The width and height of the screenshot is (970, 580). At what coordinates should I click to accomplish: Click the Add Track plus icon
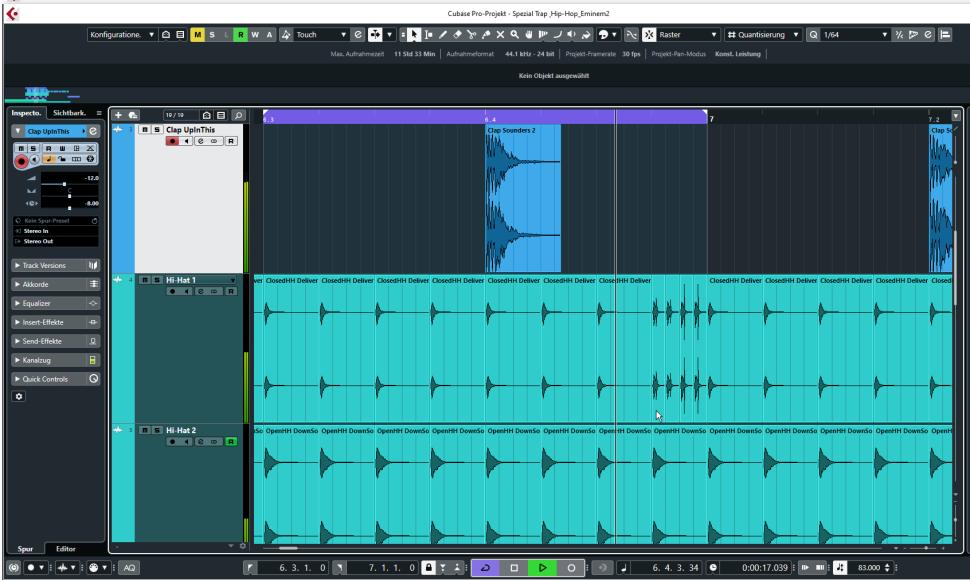120,116
